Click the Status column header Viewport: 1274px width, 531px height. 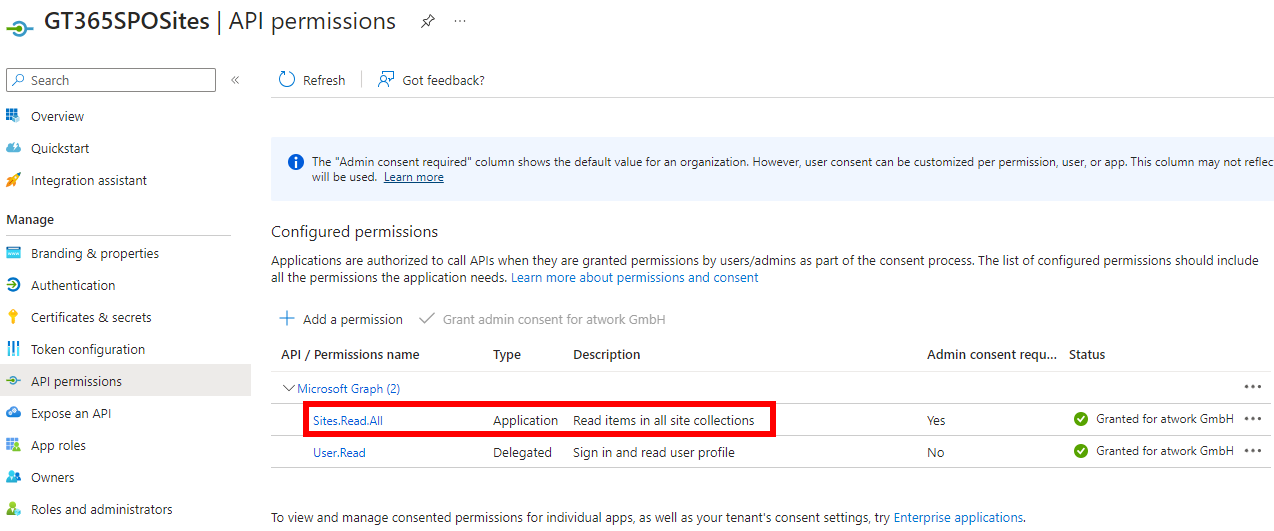click(1087, 355)
